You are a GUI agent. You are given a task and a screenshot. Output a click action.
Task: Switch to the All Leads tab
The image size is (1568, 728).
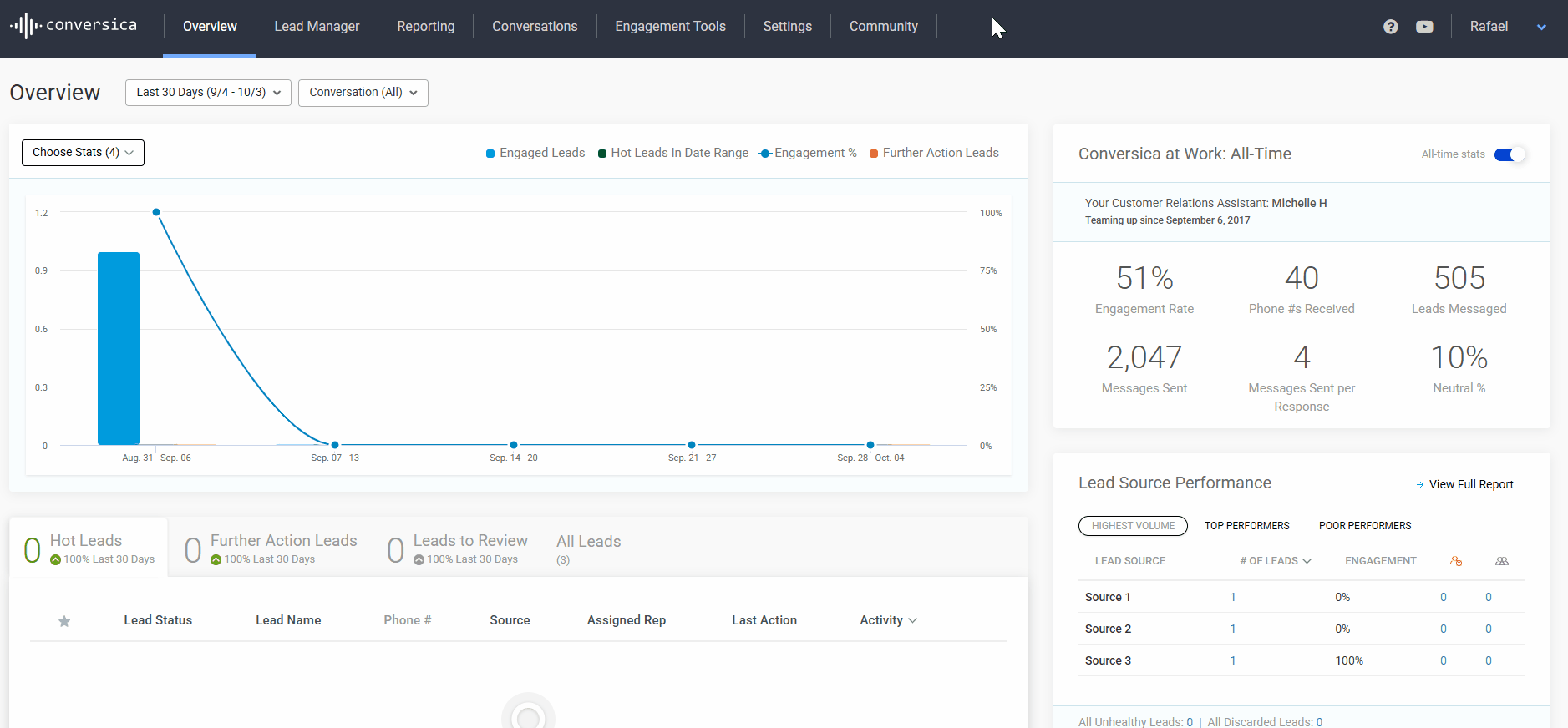coord(588,542)
